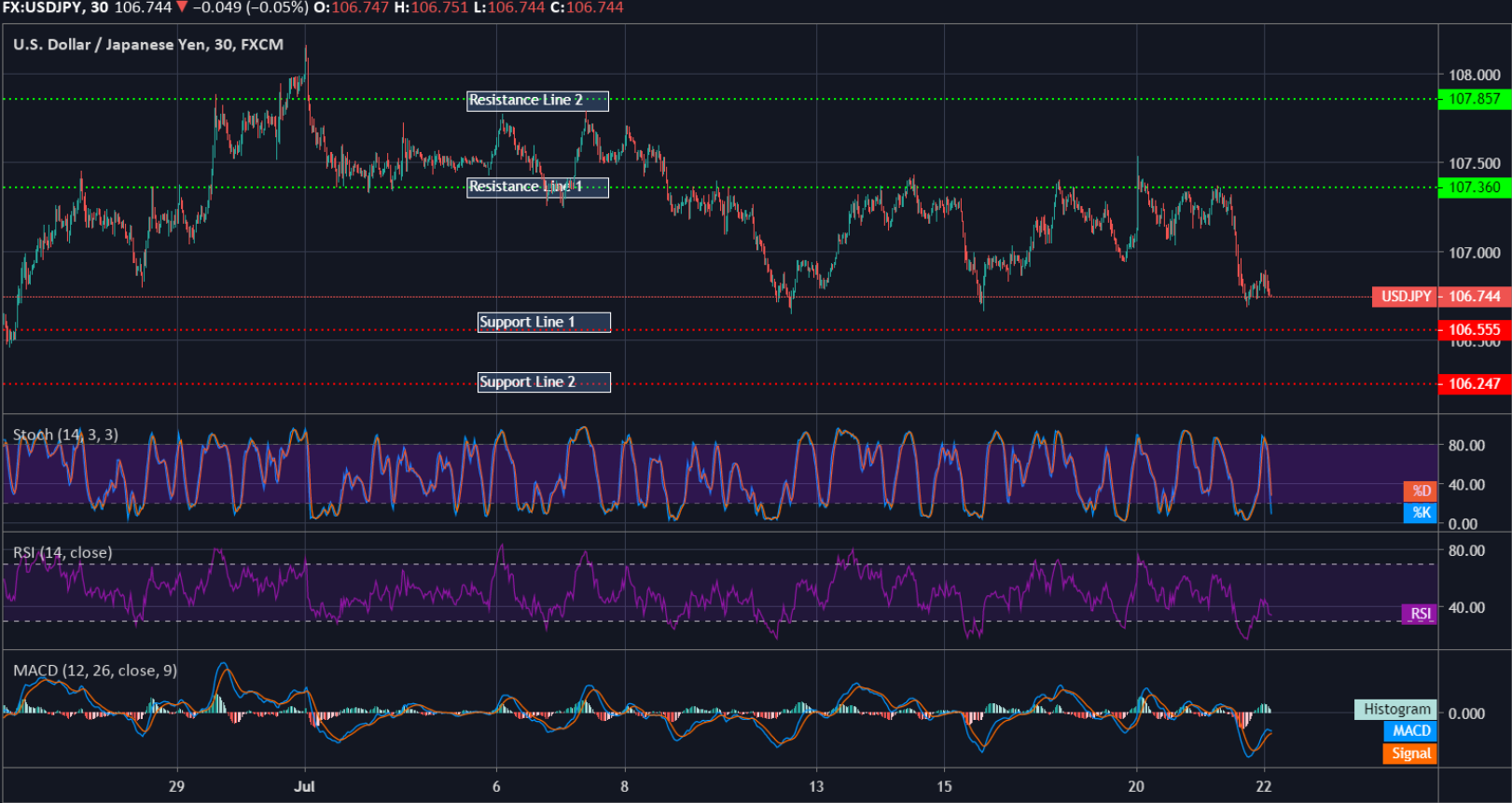This screenshot has width=1512, height=803.
Task: Click the blue MACD legend label
Action: tap(1410, 731)
